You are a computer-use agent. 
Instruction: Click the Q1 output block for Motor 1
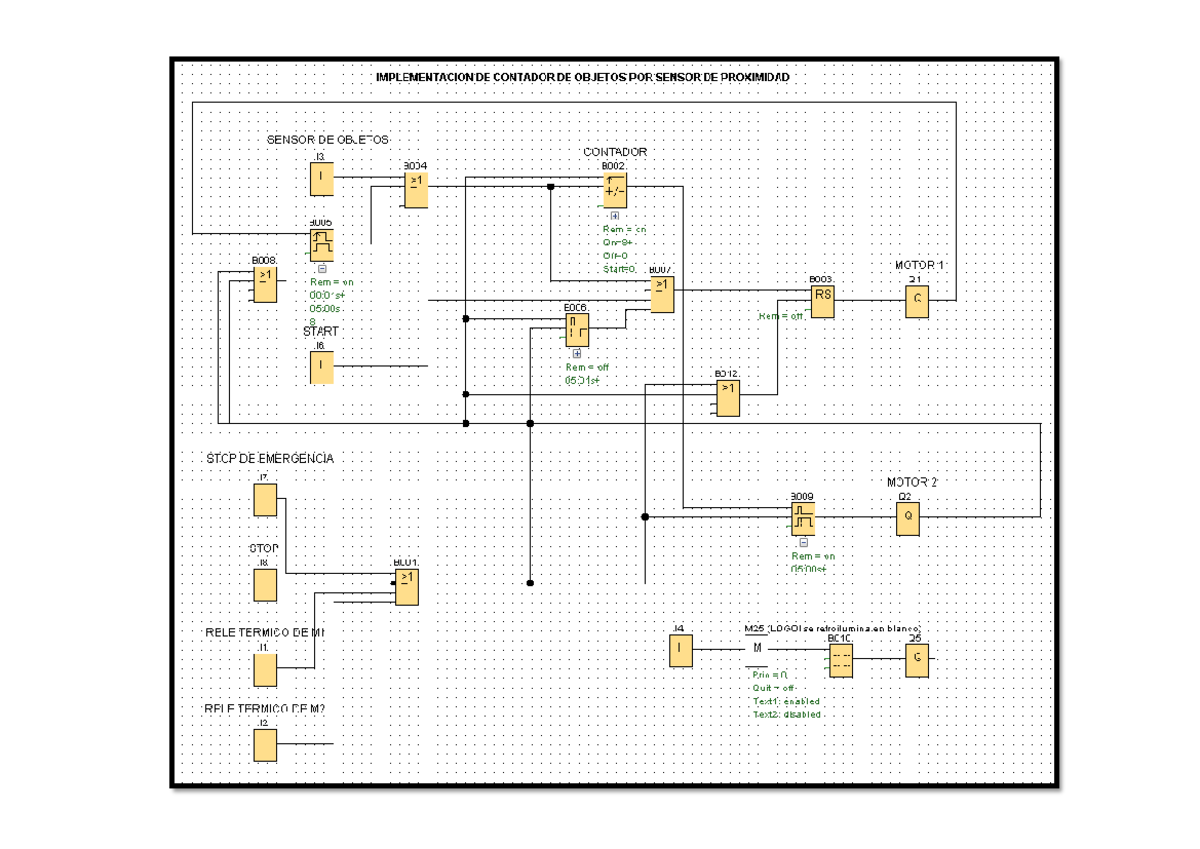917,302
